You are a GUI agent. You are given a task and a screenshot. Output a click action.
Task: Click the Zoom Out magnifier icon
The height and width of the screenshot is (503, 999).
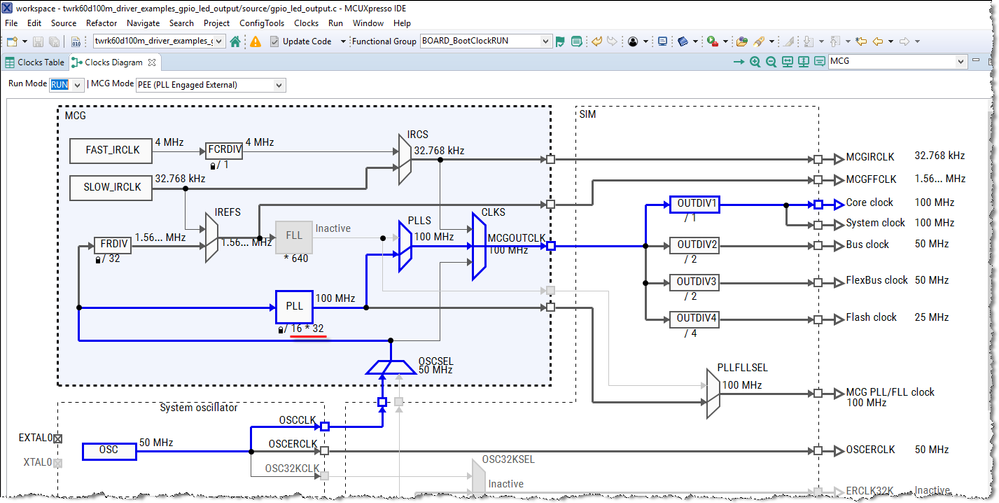[x=771, y=62]
